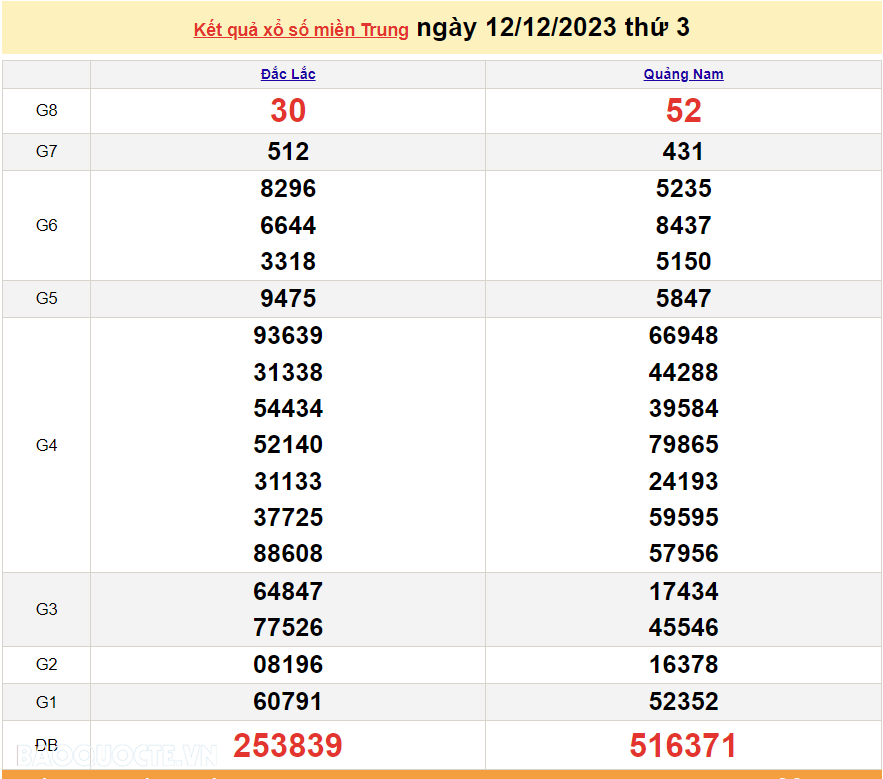883x779 pixels.
Task: Click Đắc Lắc G1 result 60791
Action: click(x=288, y=702)
